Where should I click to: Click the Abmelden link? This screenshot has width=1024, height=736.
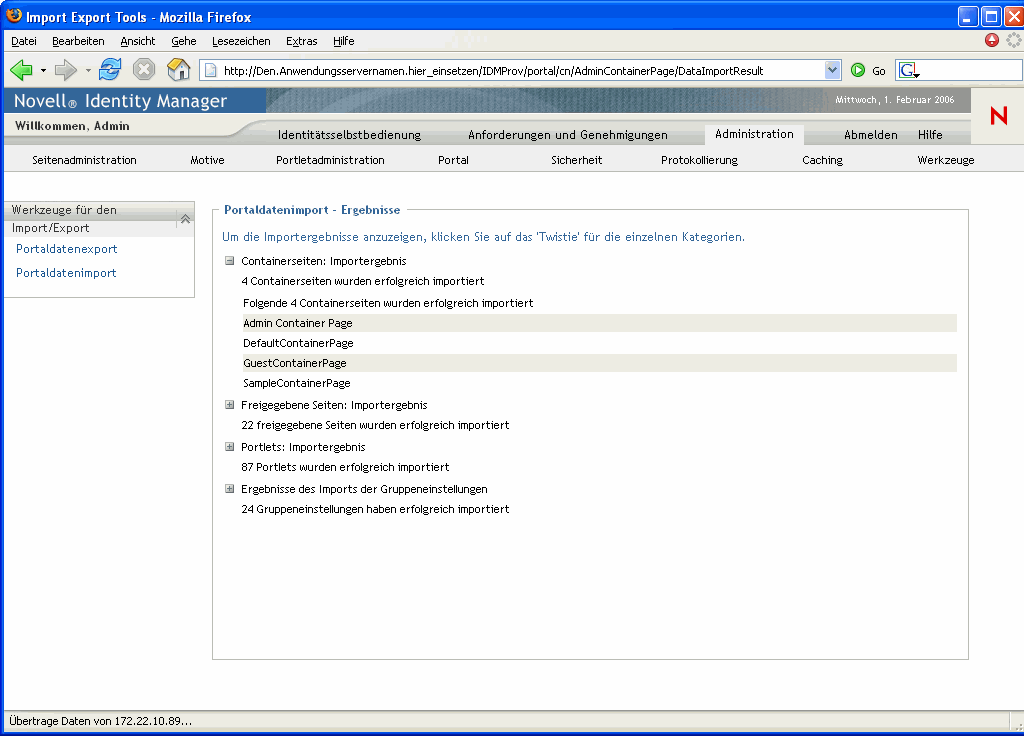coord(871,135)
